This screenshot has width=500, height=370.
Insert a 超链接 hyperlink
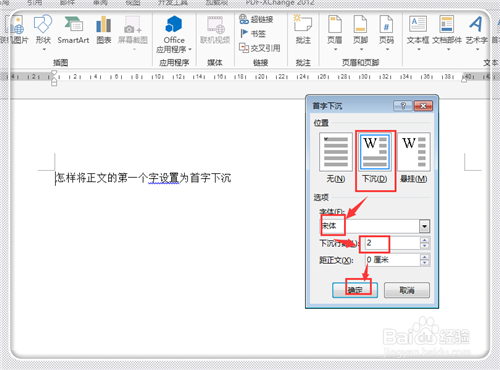tap(256, 19)
